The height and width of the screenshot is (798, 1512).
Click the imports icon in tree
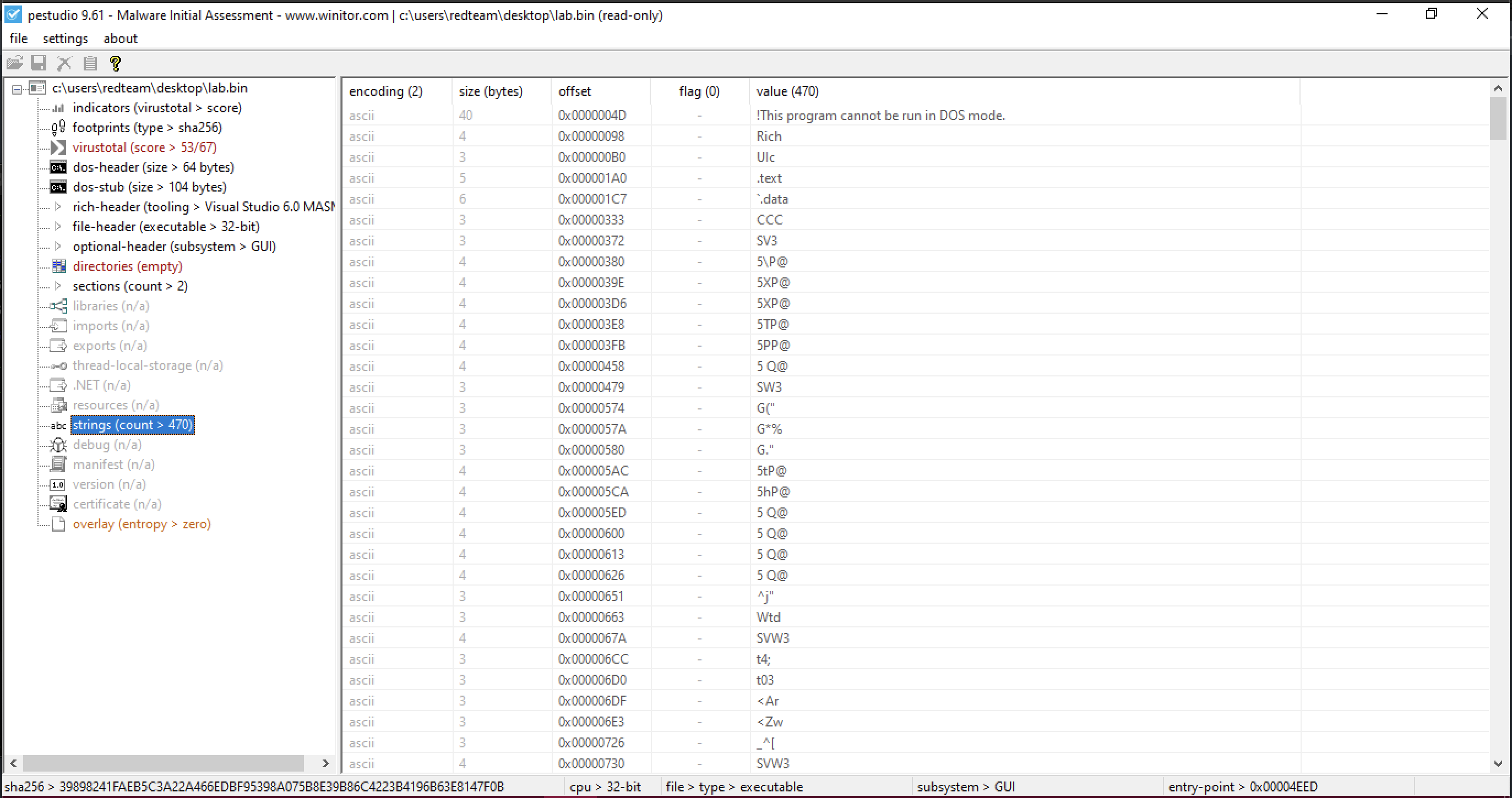[58, 326]
